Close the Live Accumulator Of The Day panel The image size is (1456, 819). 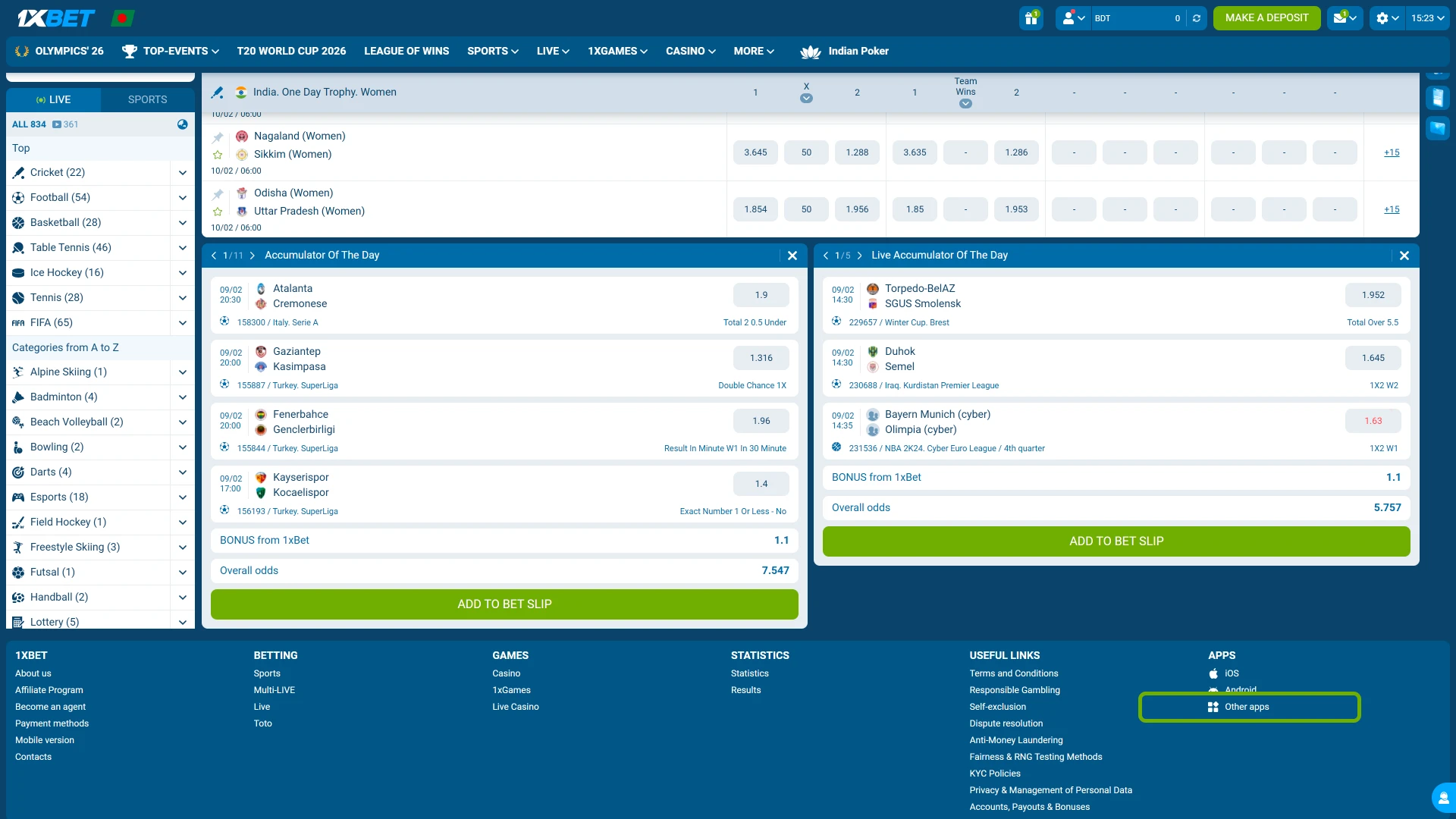pos(1404,256)
